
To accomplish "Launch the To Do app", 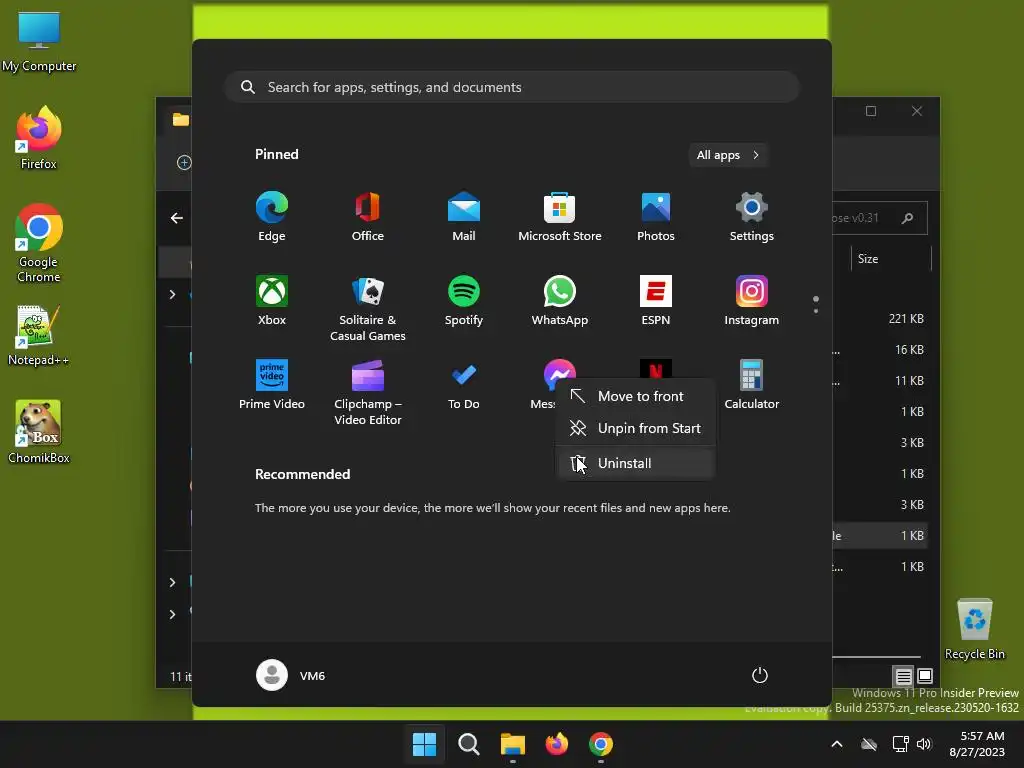I will (464, 385).
